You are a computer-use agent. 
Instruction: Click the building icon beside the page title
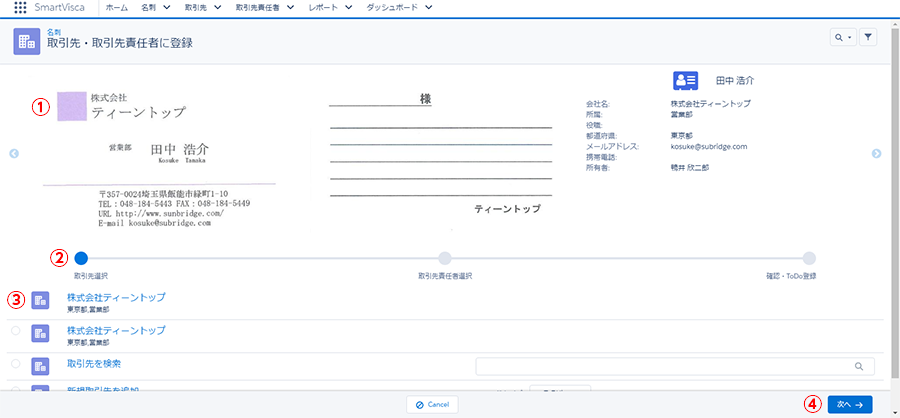(x=26, y=41)
